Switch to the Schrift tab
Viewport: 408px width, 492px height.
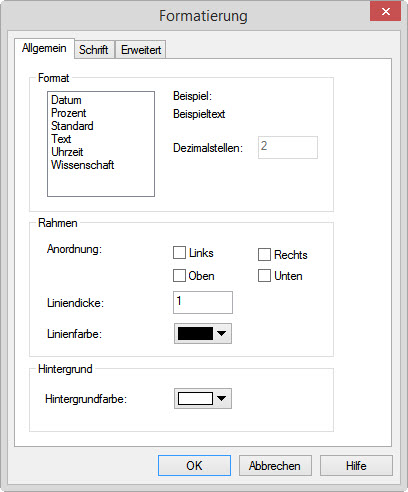94,50
